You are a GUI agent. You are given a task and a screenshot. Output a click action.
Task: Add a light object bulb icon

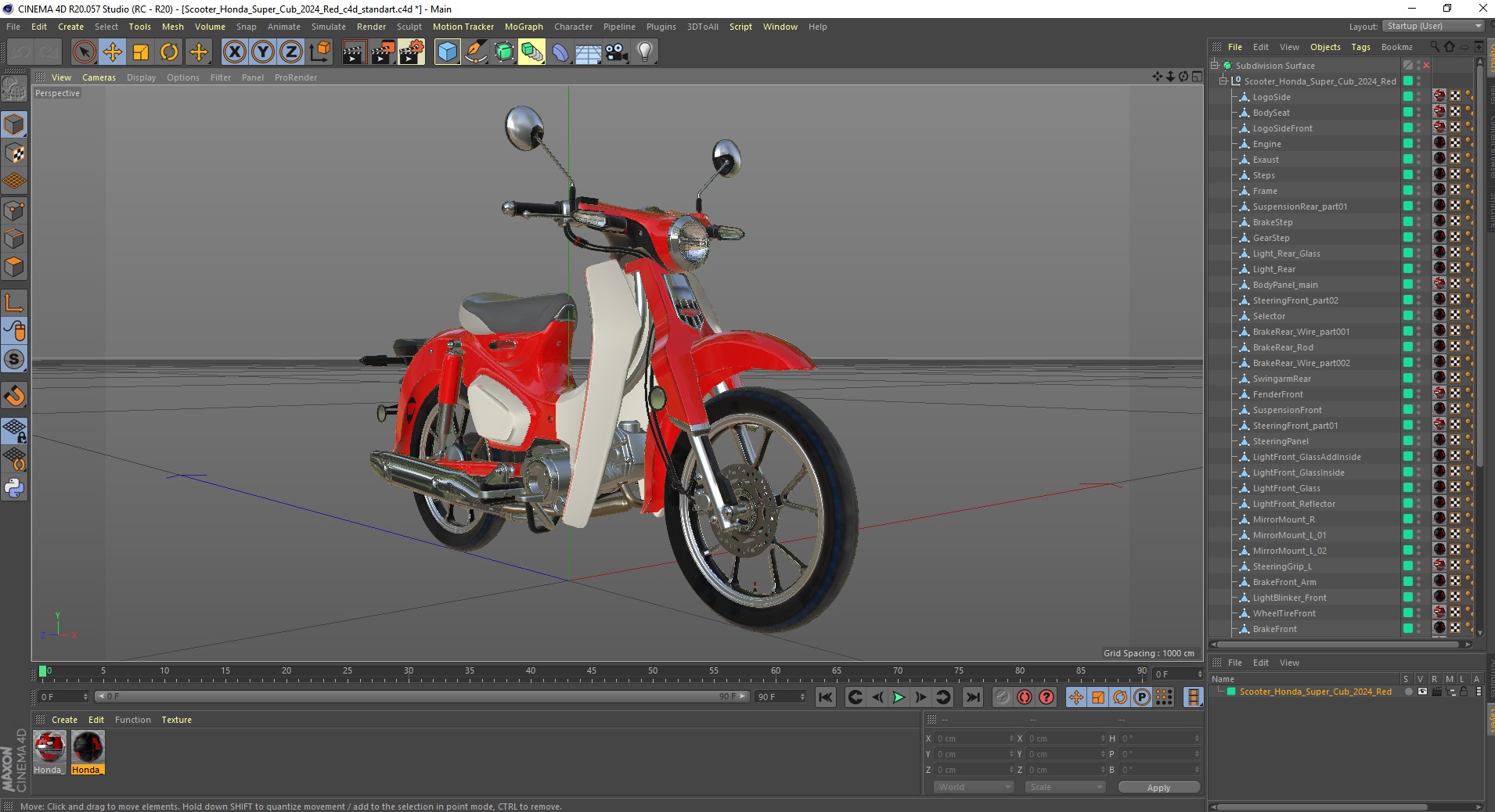(x=645, y=52)
